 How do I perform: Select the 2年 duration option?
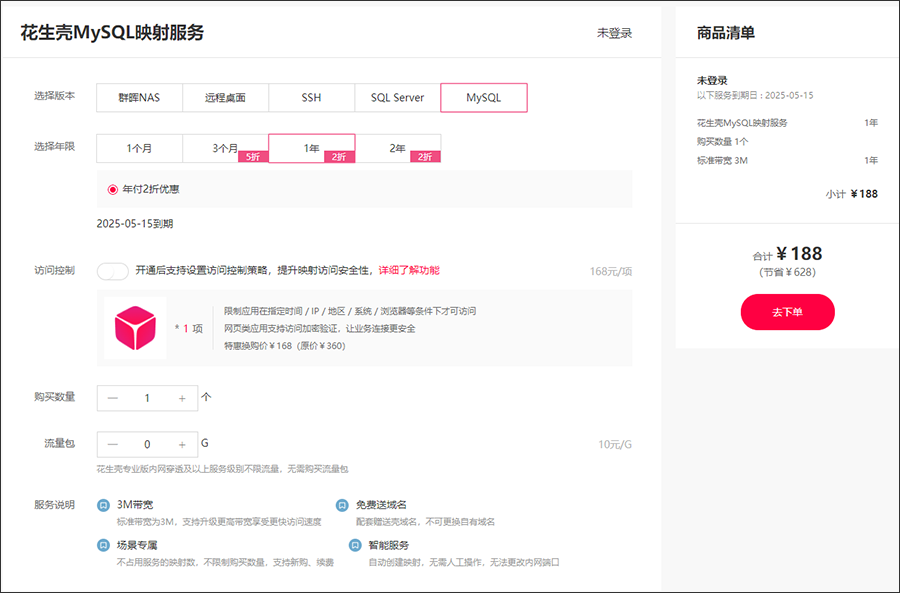click(398, 148)
